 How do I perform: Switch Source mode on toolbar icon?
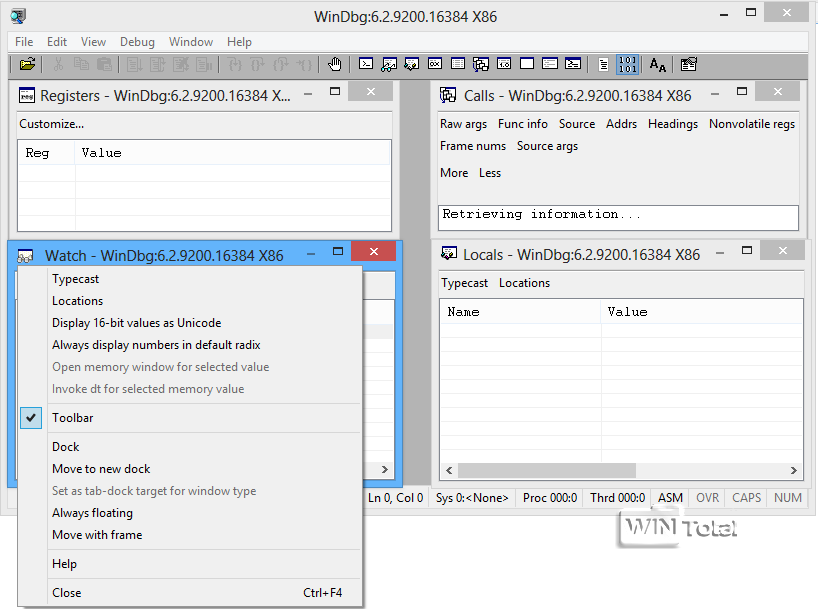click(604, 64)
